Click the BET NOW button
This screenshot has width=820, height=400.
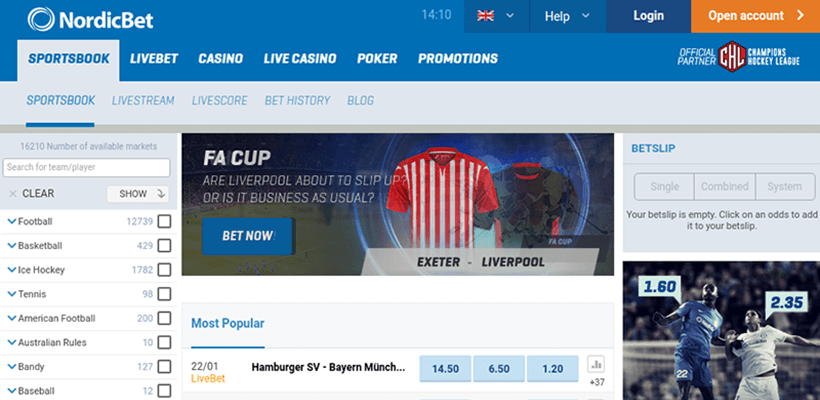click(x=247, y=236)
